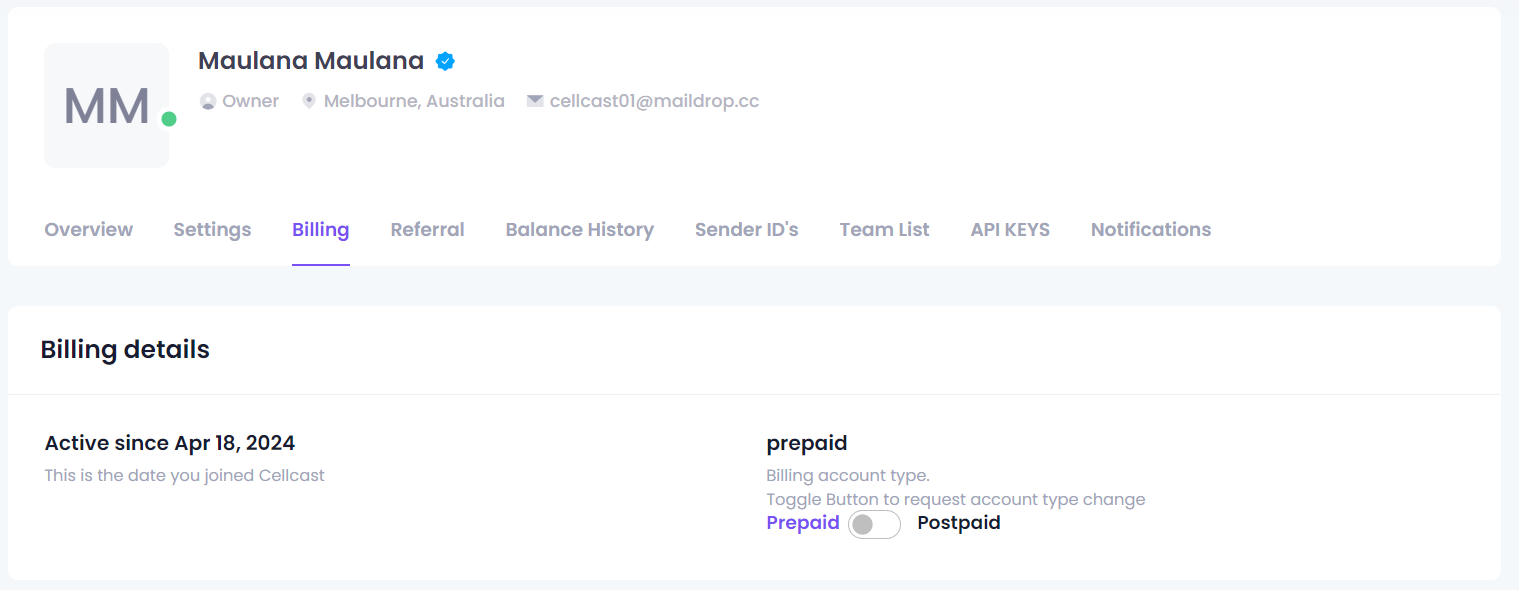Click the Owner role person icon

click(x=208, y=101)
